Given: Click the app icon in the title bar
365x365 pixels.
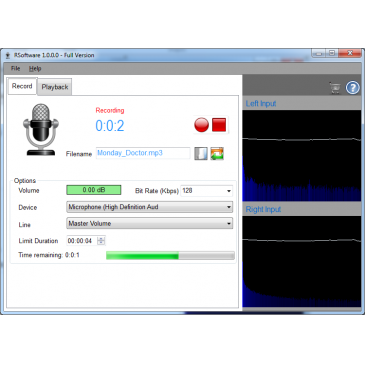Looking at the screenshot, I should 8,55.
